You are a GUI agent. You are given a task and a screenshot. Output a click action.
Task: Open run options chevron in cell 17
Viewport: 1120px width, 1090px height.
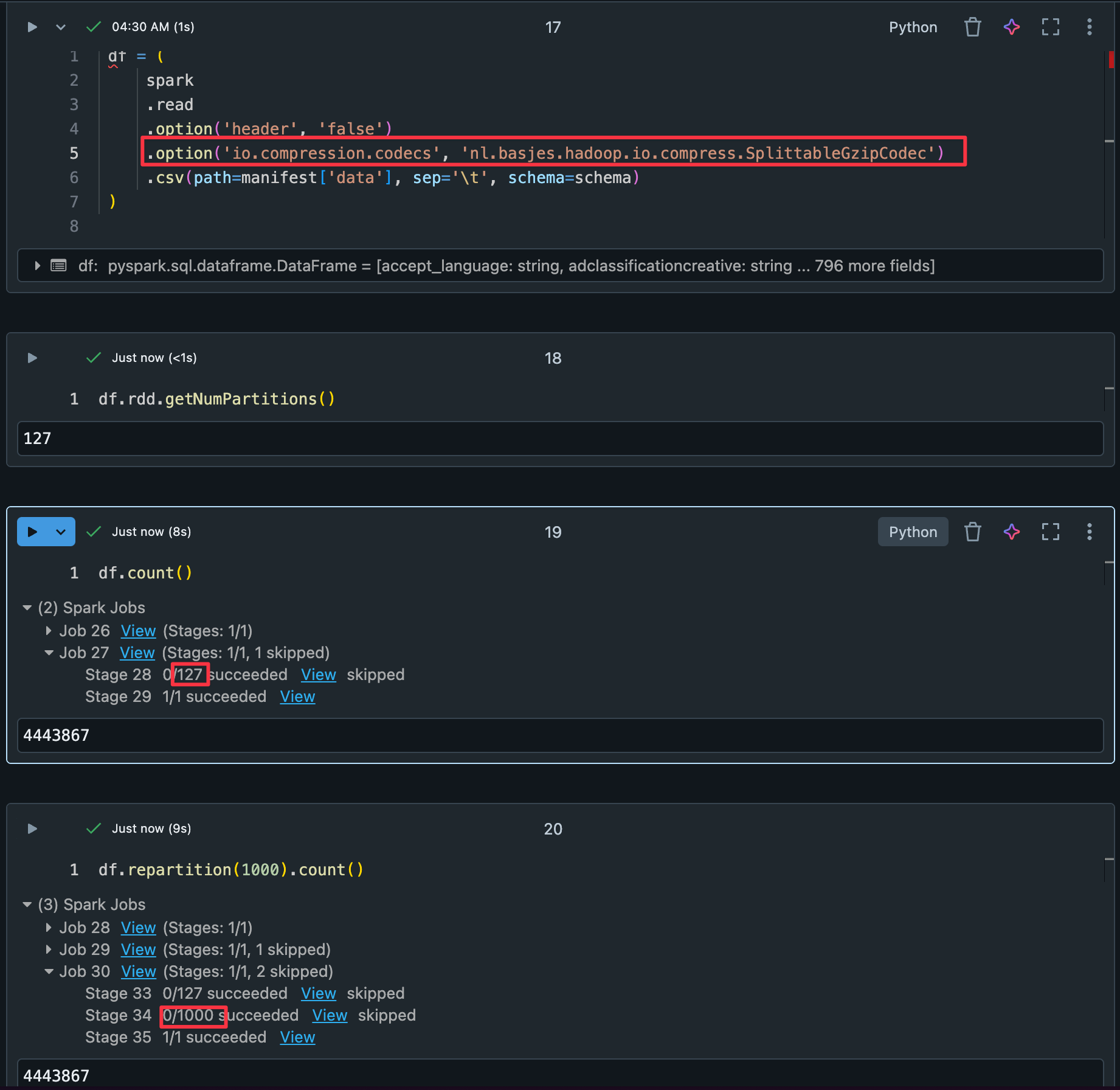click(x=60, y=27)
